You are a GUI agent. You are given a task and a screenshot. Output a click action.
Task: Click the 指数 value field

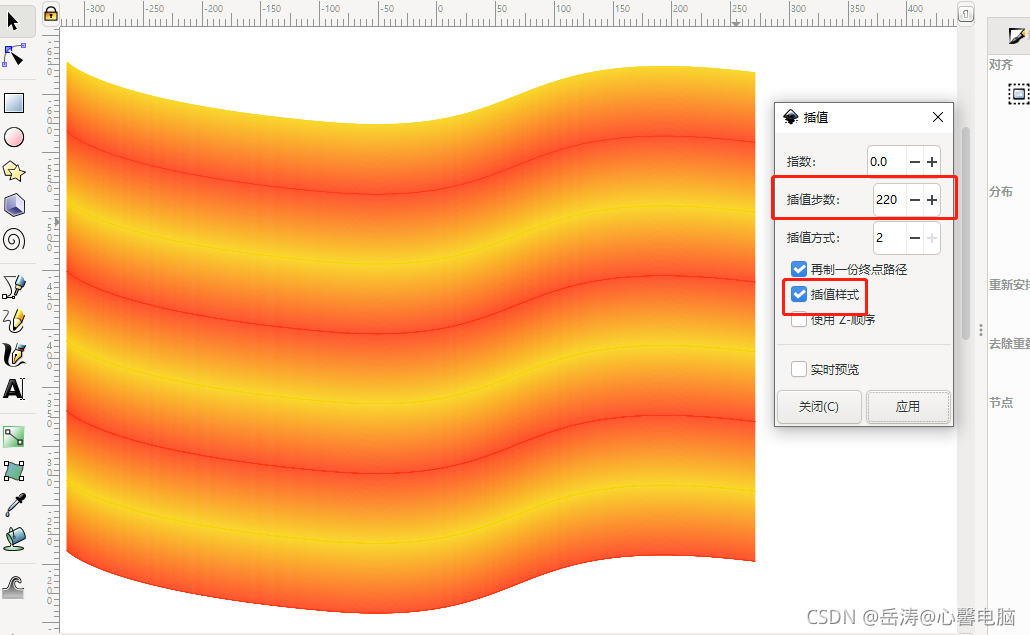point(886,162)
